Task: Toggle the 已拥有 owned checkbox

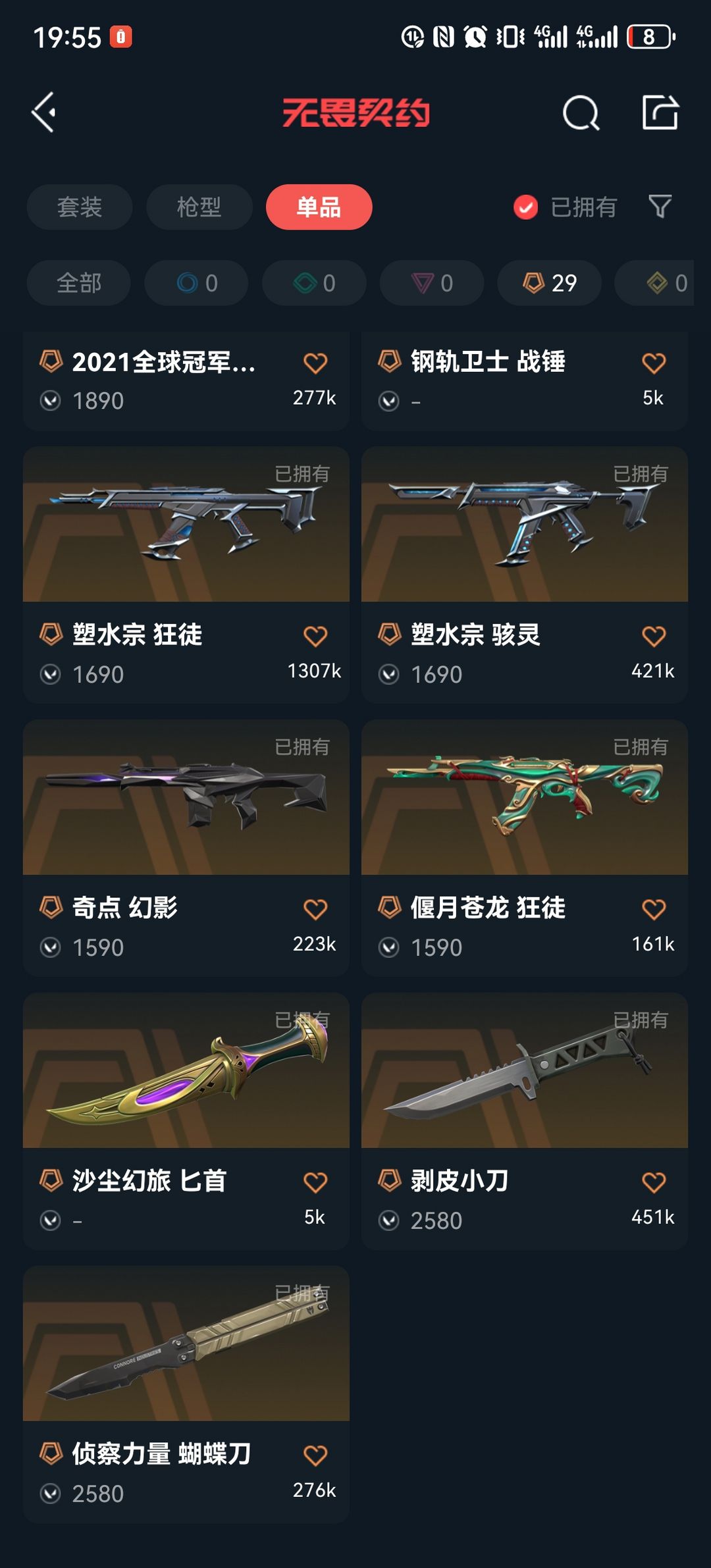Action: coord(525,207)
